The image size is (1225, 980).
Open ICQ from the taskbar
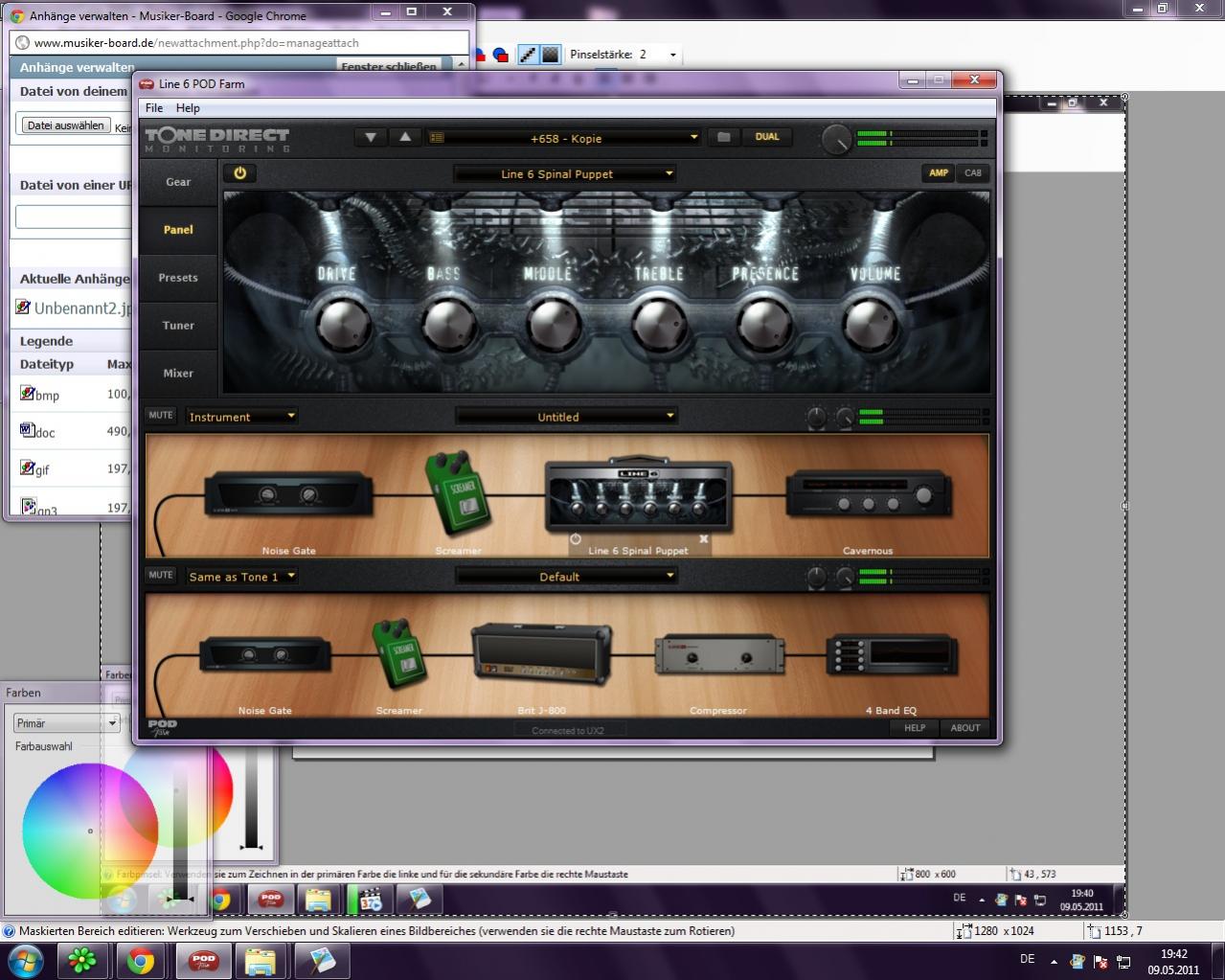pyautogui.click(x=82, y=961)
